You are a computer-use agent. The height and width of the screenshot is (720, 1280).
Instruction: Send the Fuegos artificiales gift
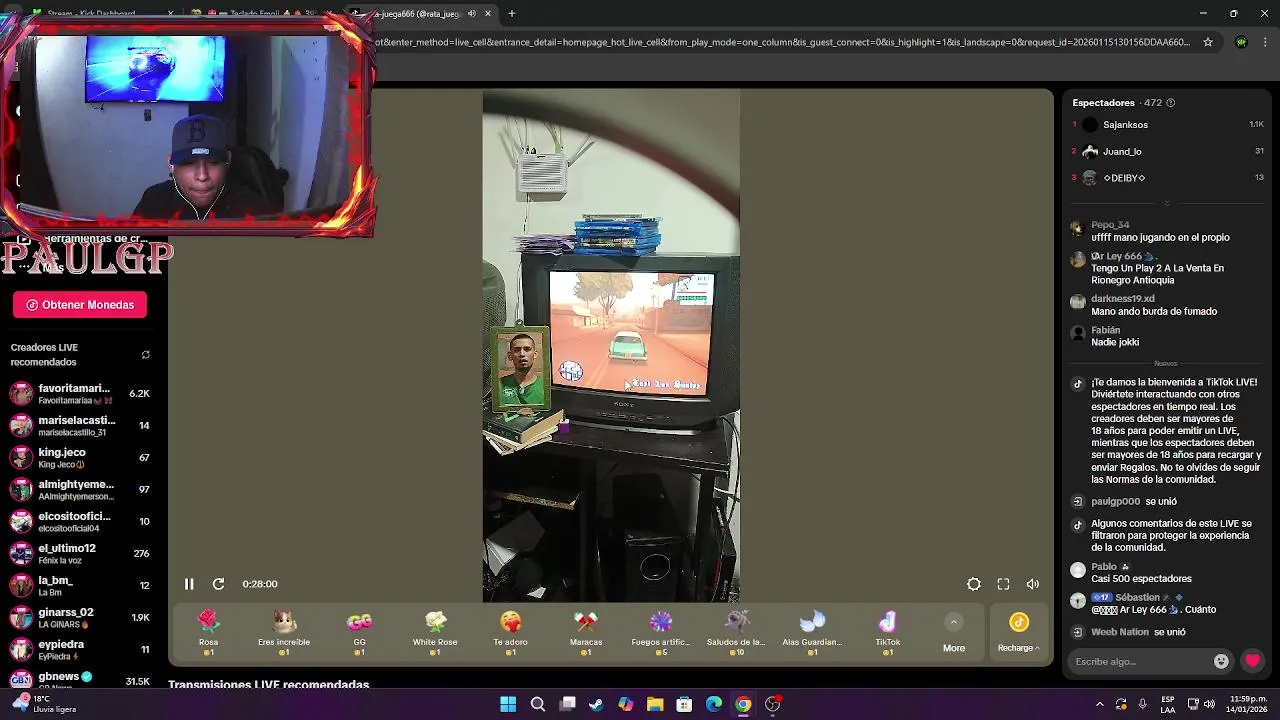click(x=661, y=633)
